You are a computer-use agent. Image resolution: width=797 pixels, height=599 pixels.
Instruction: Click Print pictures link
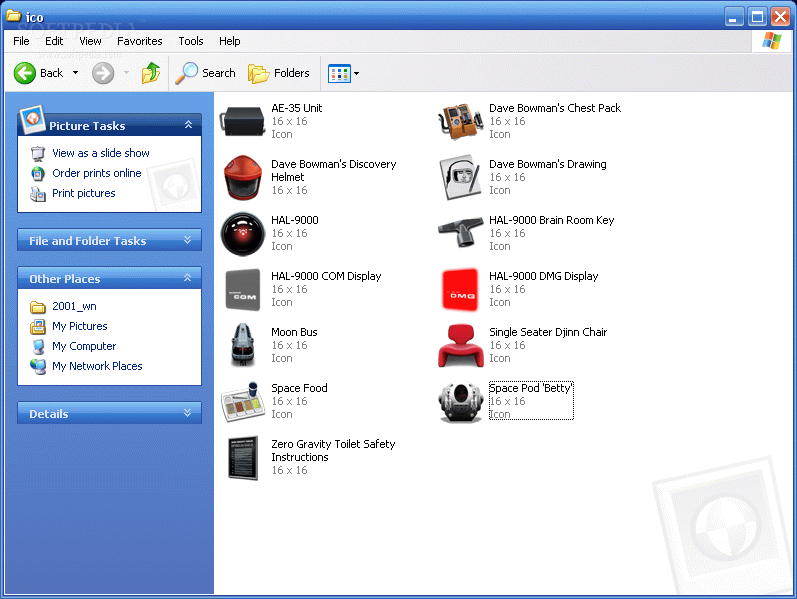(84, 193)
